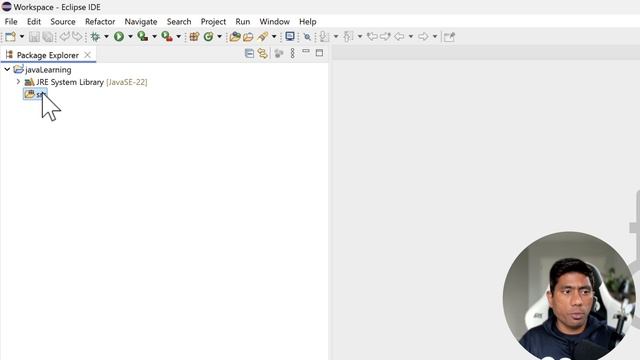
Task: Click the Search flashlight icon
Action: point(262,37)
